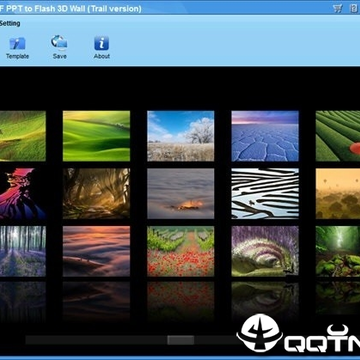Select the red poppy field thumbnail
This screenshot has width=360, height=360.
tap(181, 251)
